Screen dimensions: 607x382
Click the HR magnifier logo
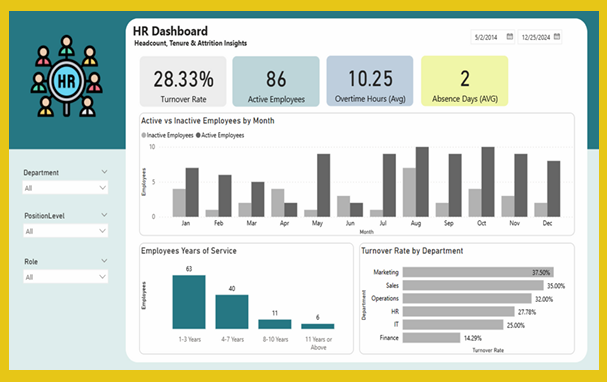(67, 76)
